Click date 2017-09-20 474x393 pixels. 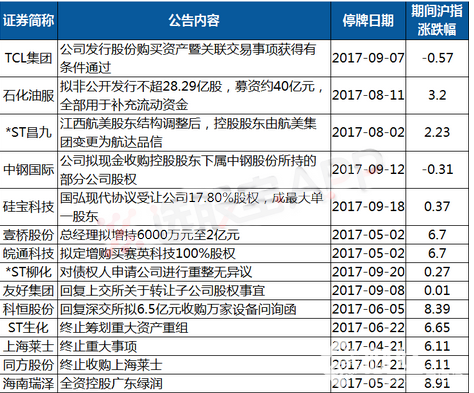tap(368, 272)
